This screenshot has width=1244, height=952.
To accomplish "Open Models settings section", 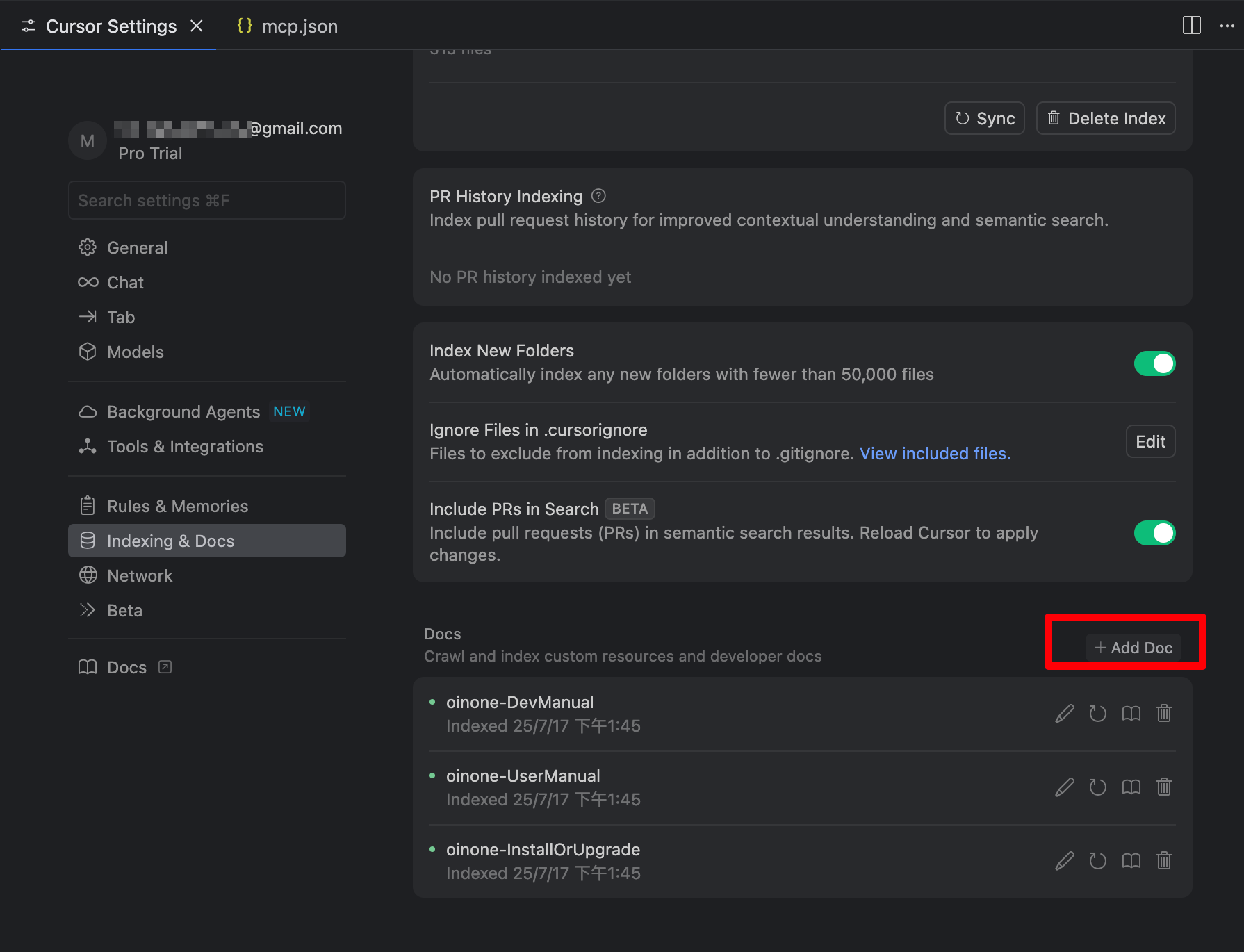I will point(207,352).
